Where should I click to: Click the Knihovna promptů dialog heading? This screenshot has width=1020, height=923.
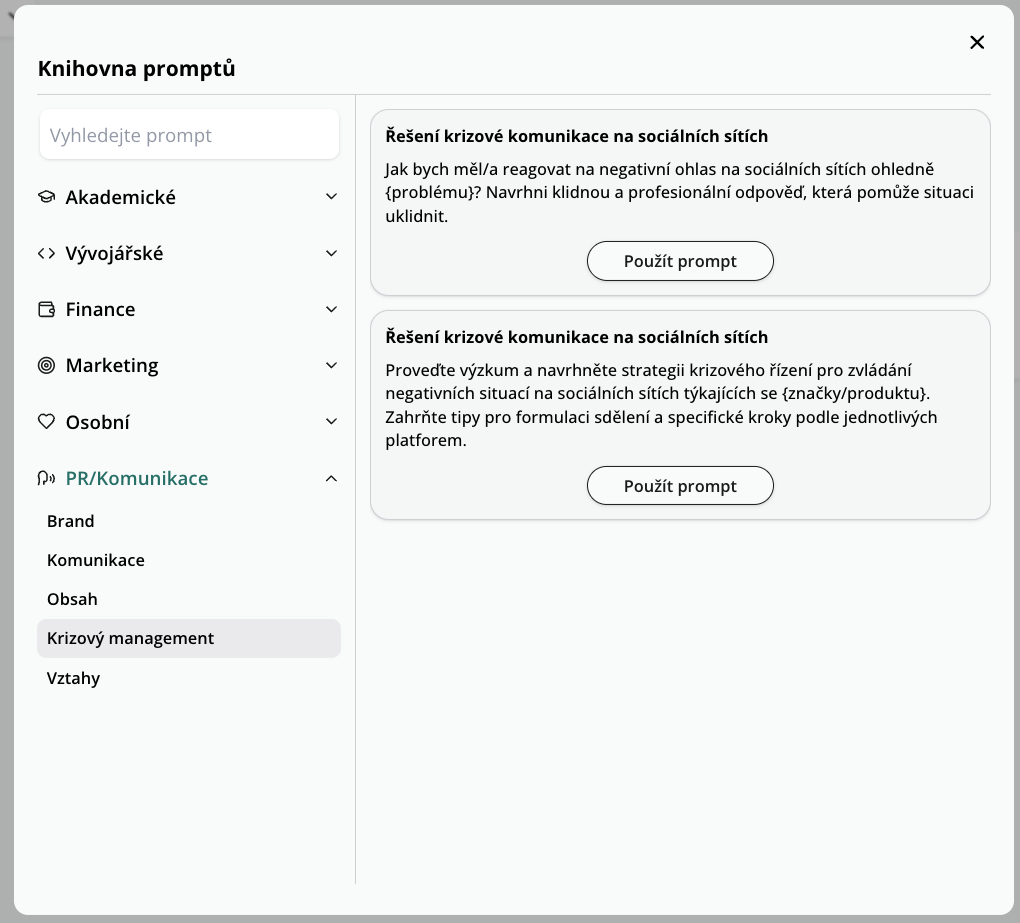coord(137,68)
